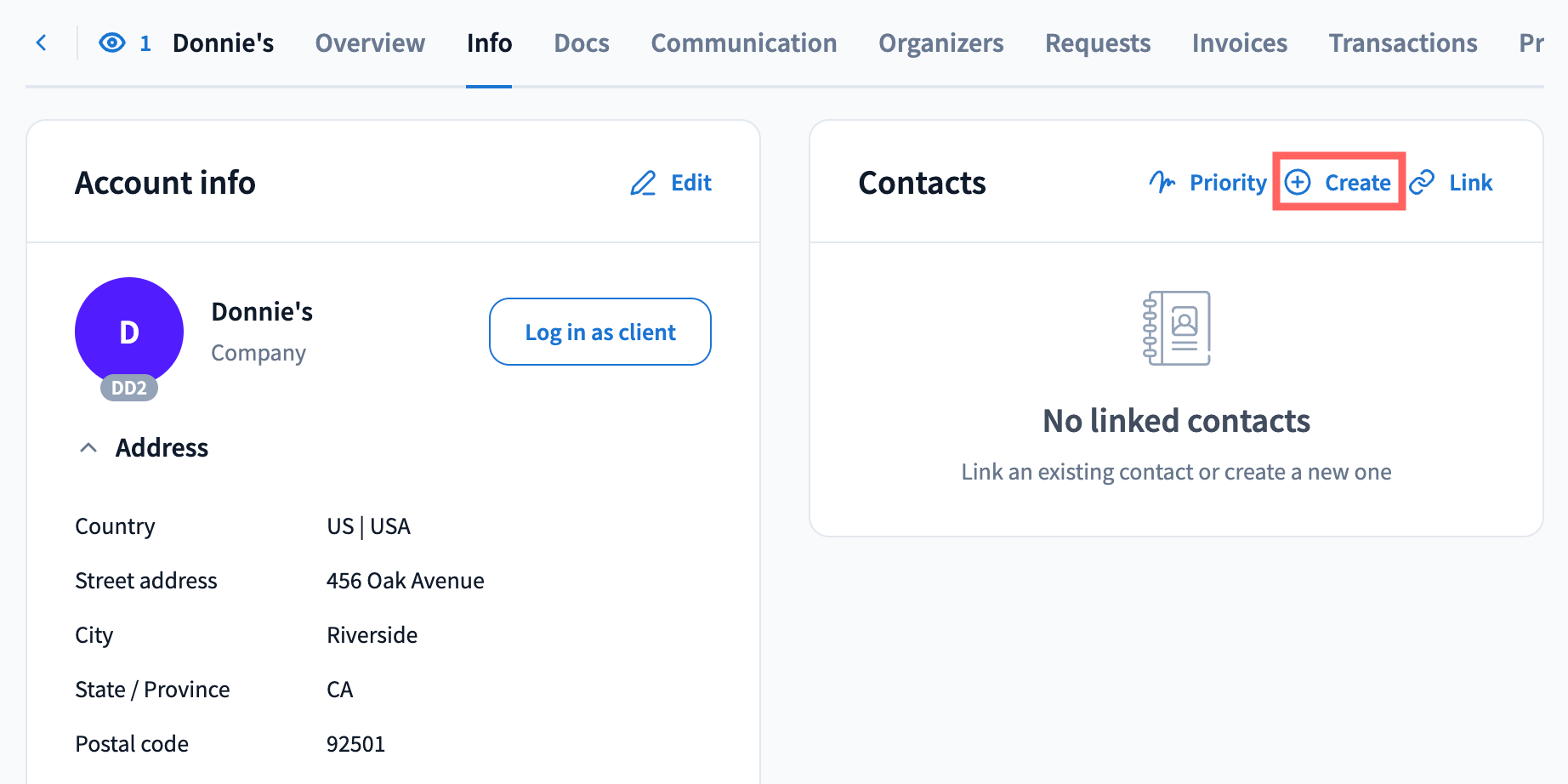Open the Overview tab

point(370,43)
